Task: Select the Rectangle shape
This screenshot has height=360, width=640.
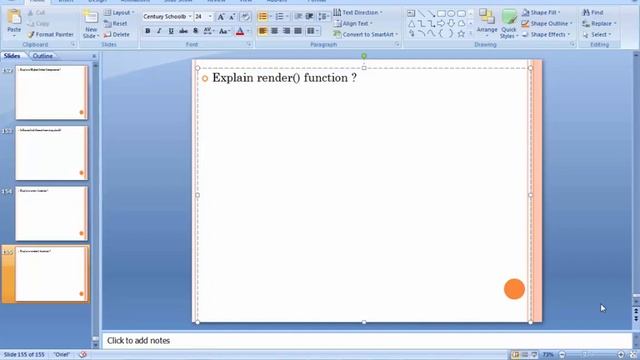Action: [441, 13]
